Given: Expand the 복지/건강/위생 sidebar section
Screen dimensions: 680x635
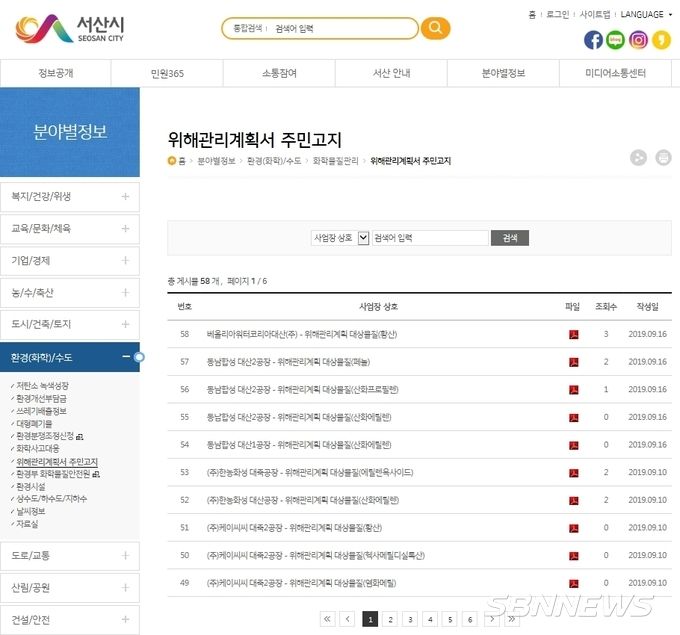Looking at the screenshot, I should (x=70, y=197).
